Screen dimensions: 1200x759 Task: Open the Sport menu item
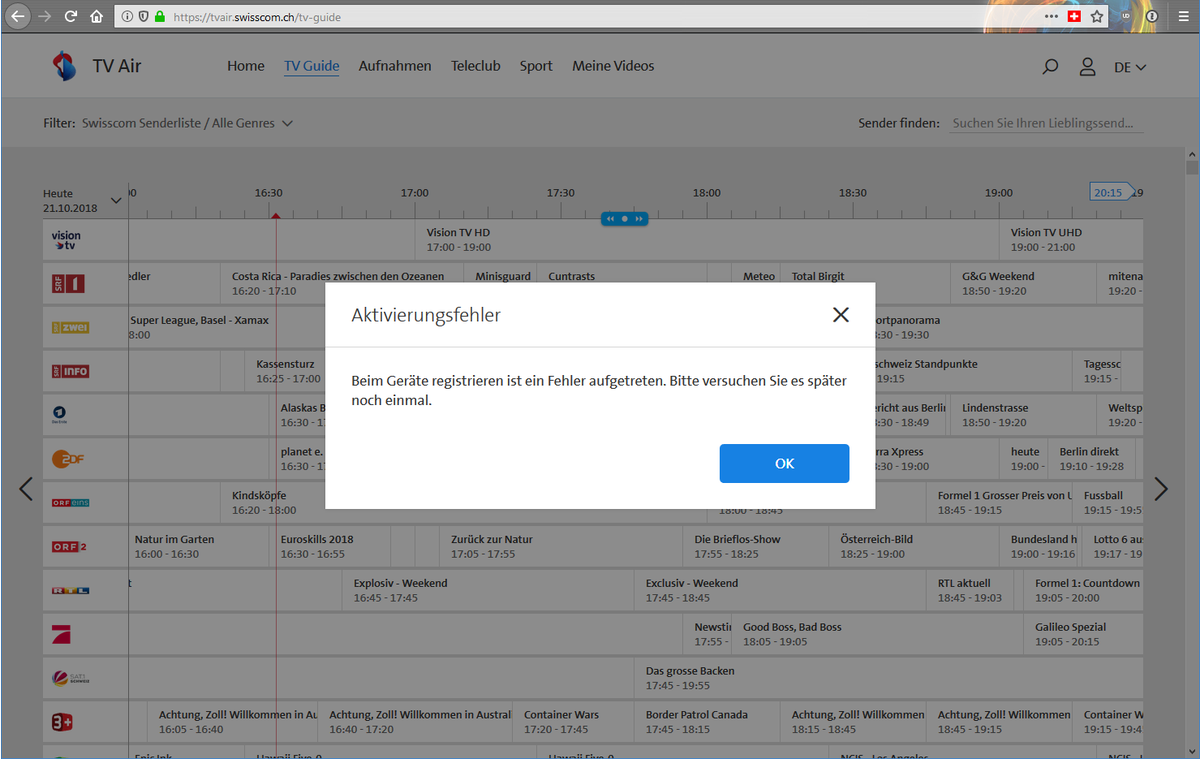tap(536, 66)
